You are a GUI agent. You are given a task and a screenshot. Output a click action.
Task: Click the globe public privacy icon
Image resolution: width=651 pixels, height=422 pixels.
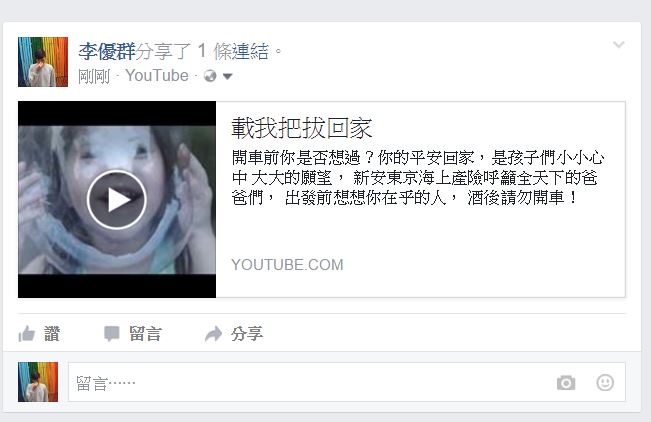[x=210, y=76]
